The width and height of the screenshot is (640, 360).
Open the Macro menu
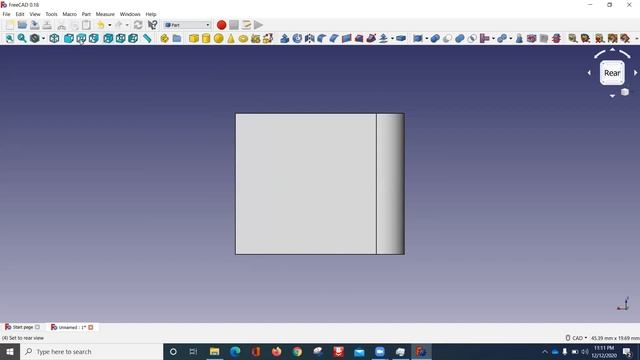[x=69, y=14]
